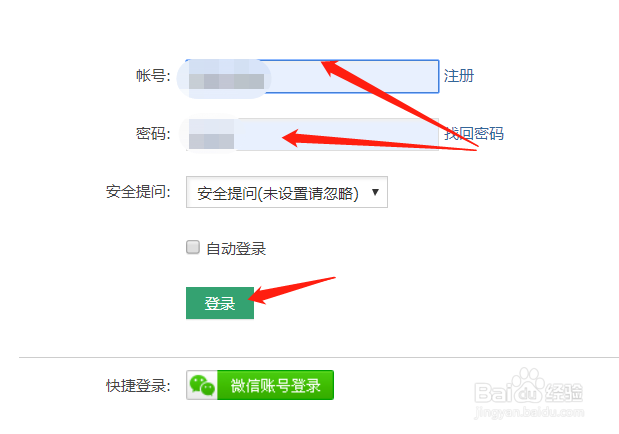Click the 帐号: field label
This screenshot has height=434, width=619.
[153, 75]
